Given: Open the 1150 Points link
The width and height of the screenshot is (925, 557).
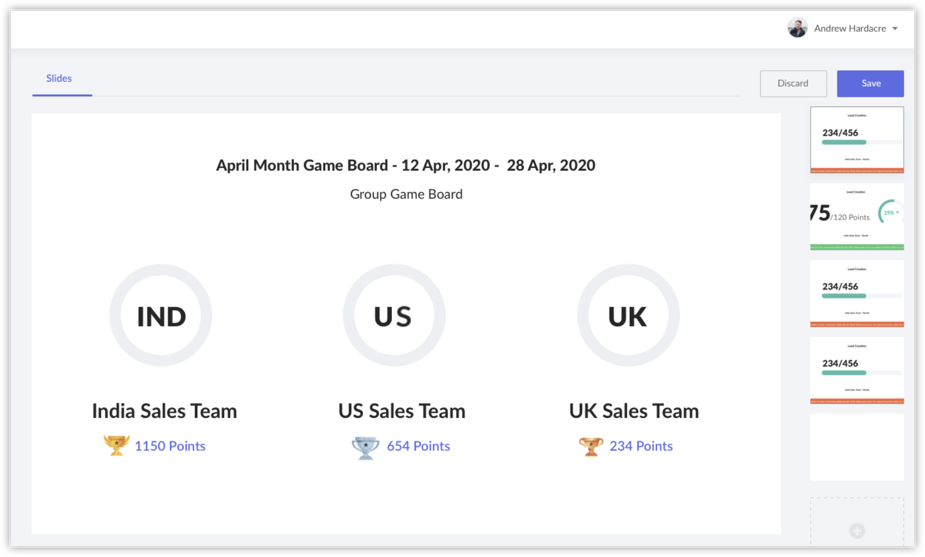Looking at the screenshot, I should point(170,446).
